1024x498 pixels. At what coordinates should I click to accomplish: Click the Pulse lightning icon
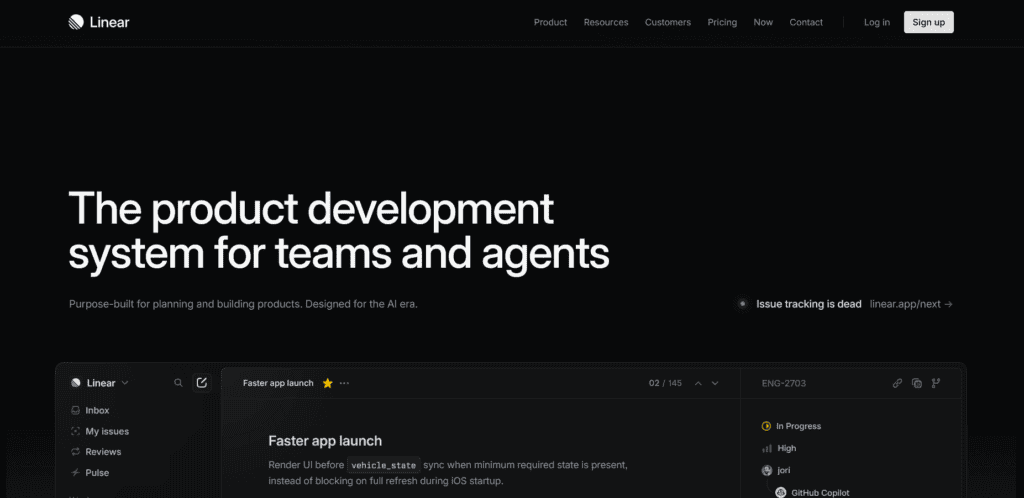pos(75,473)
